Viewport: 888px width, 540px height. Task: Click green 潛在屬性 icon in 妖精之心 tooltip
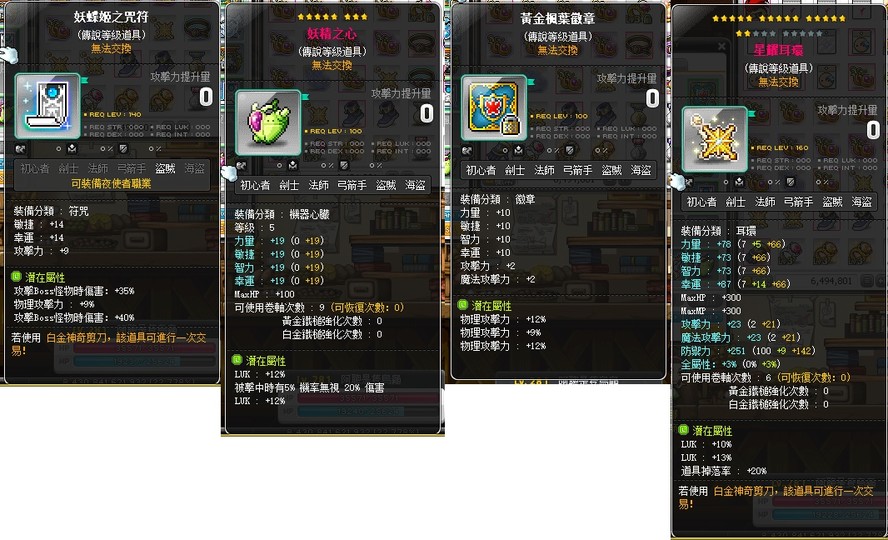pos(237,360)
